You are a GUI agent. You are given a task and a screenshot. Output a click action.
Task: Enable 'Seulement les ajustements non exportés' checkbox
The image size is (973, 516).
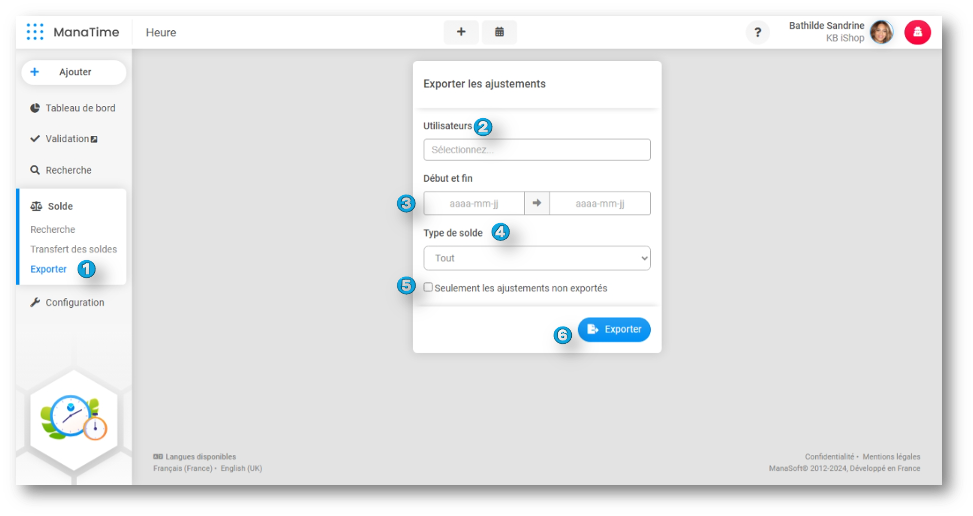tap(428, 288)
